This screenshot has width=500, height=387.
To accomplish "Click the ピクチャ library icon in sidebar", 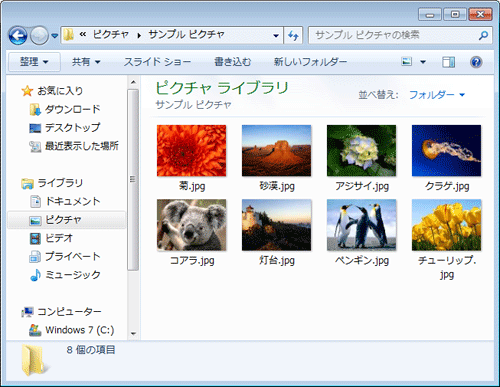I will point(35,220).
